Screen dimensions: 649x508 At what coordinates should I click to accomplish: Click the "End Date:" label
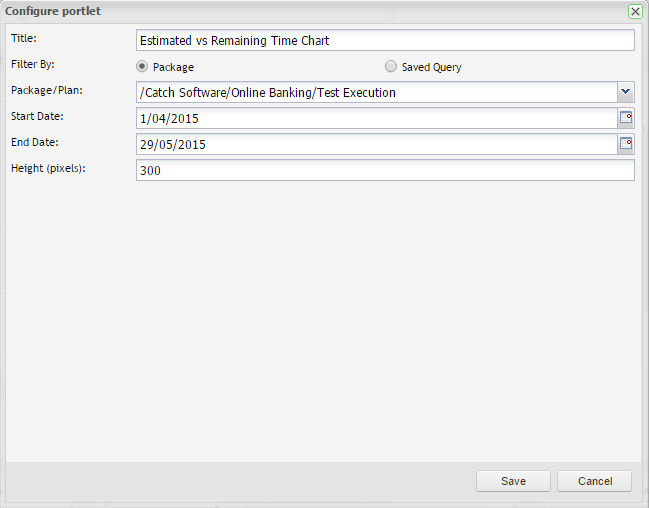(35, 142)
